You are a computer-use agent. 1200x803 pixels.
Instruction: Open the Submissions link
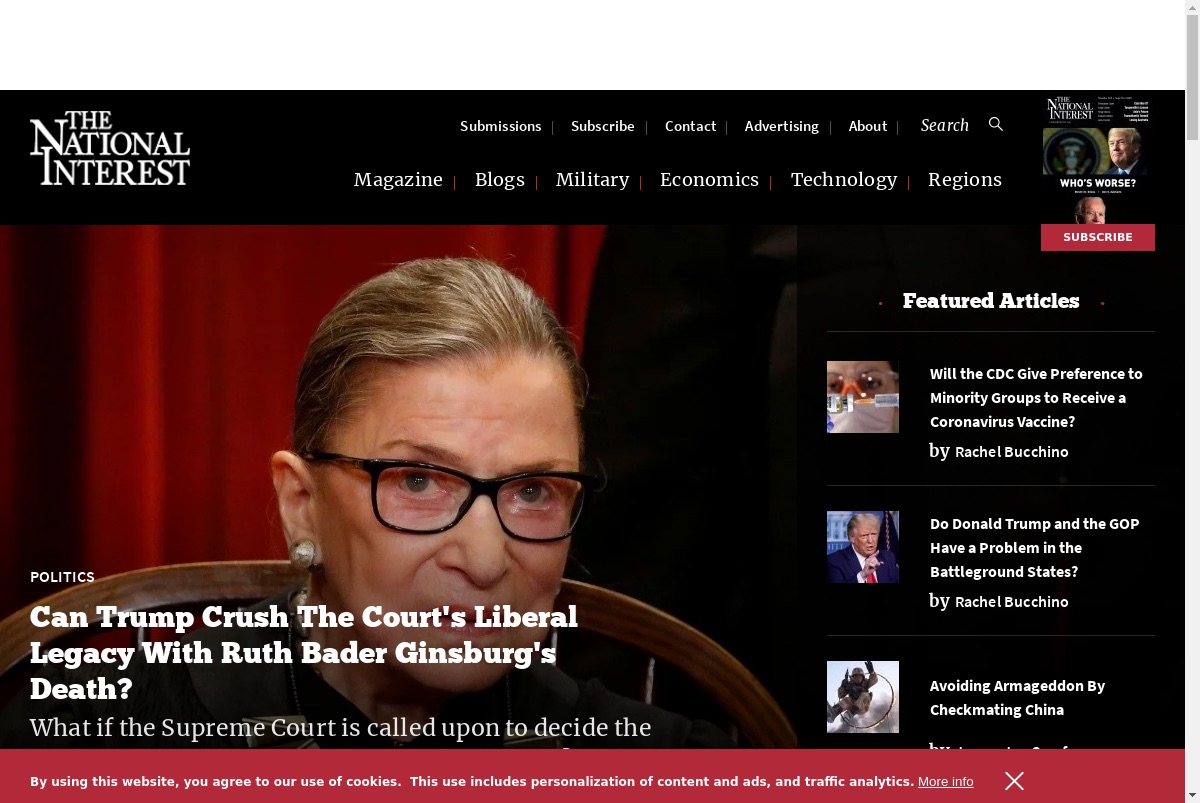[501, 126]
